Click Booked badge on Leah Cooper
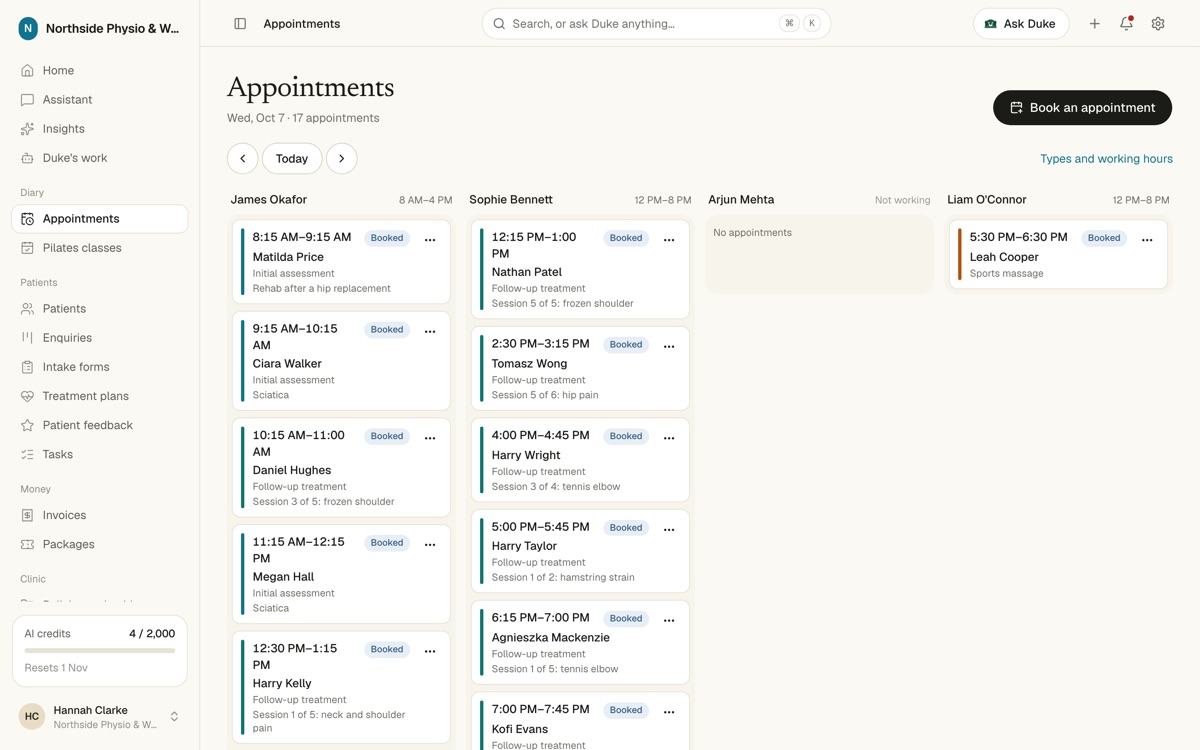 [1104, 238]
